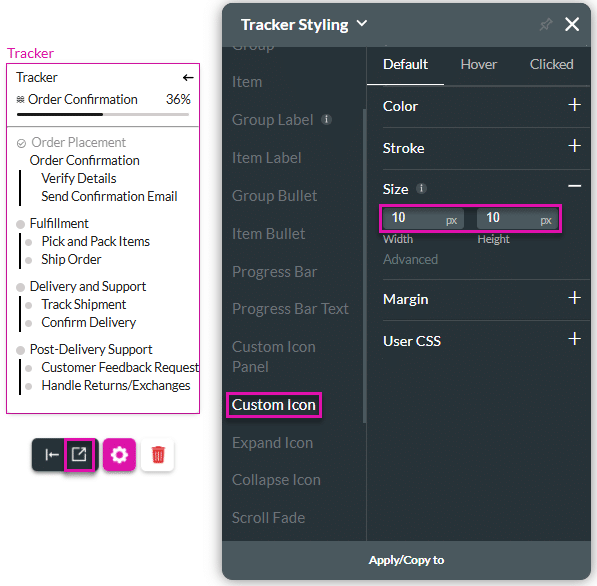Switch to the Hover state tab
597x586 pixels.
tap(479, 64)
